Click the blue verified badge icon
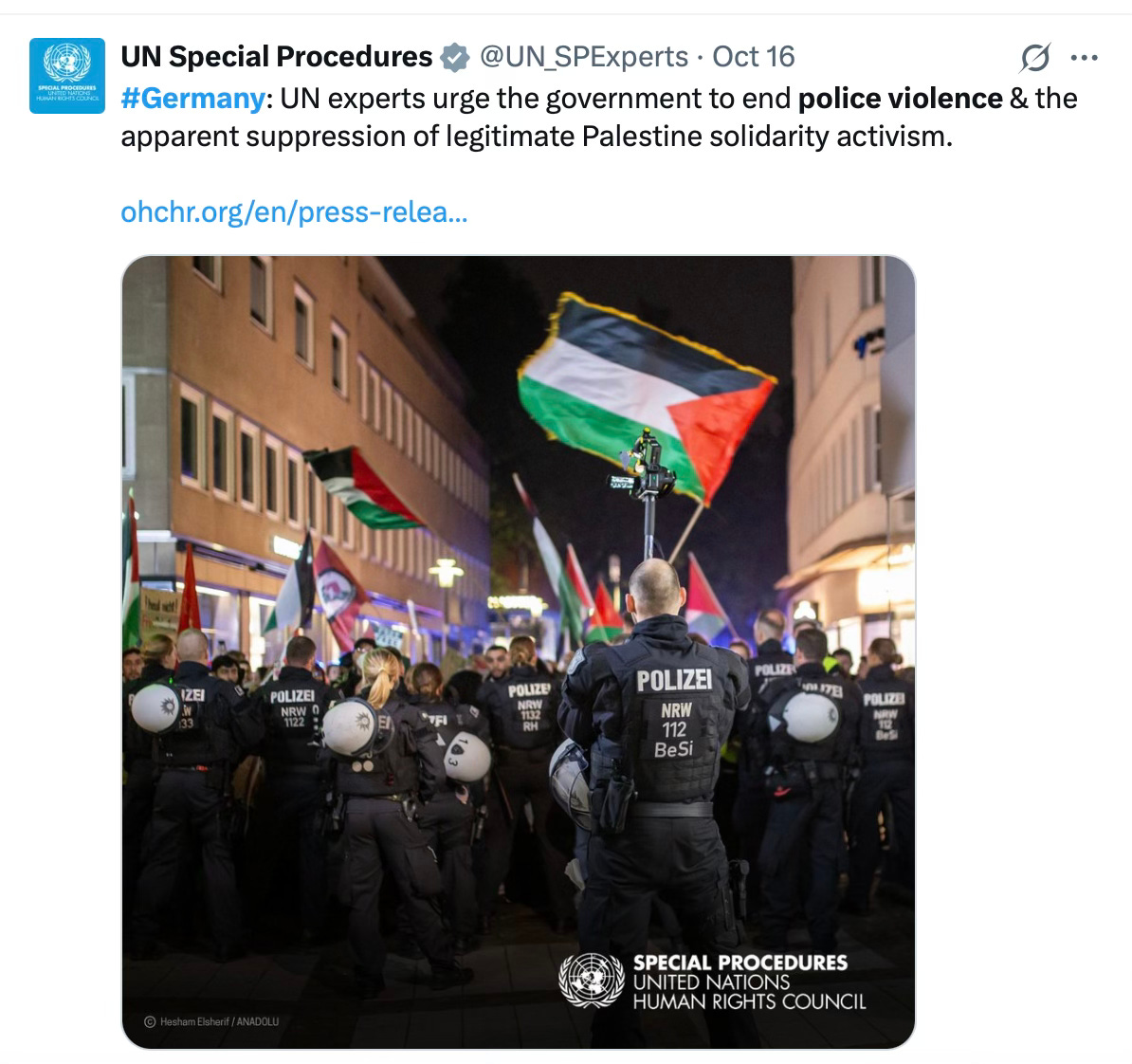Viewport: 1132px width, 1064px height. pos(455,58)
